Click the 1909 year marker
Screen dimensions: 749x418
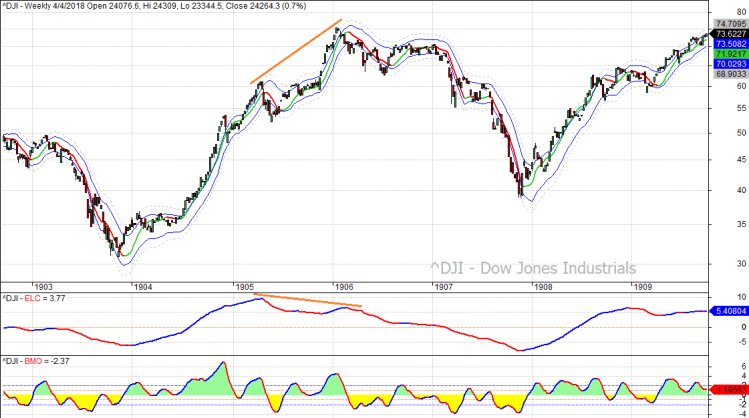point(645,286)
